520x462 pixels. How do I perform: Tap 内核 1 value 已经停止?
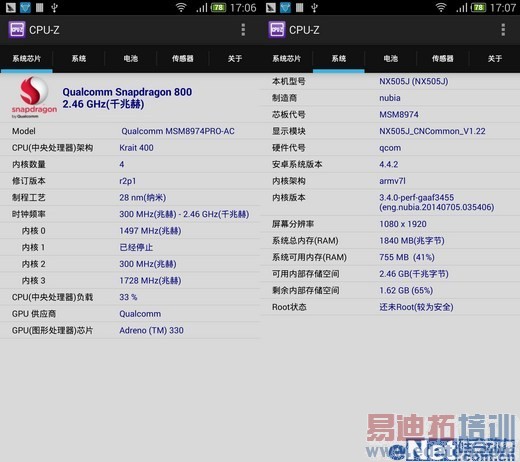coord(136,247)
